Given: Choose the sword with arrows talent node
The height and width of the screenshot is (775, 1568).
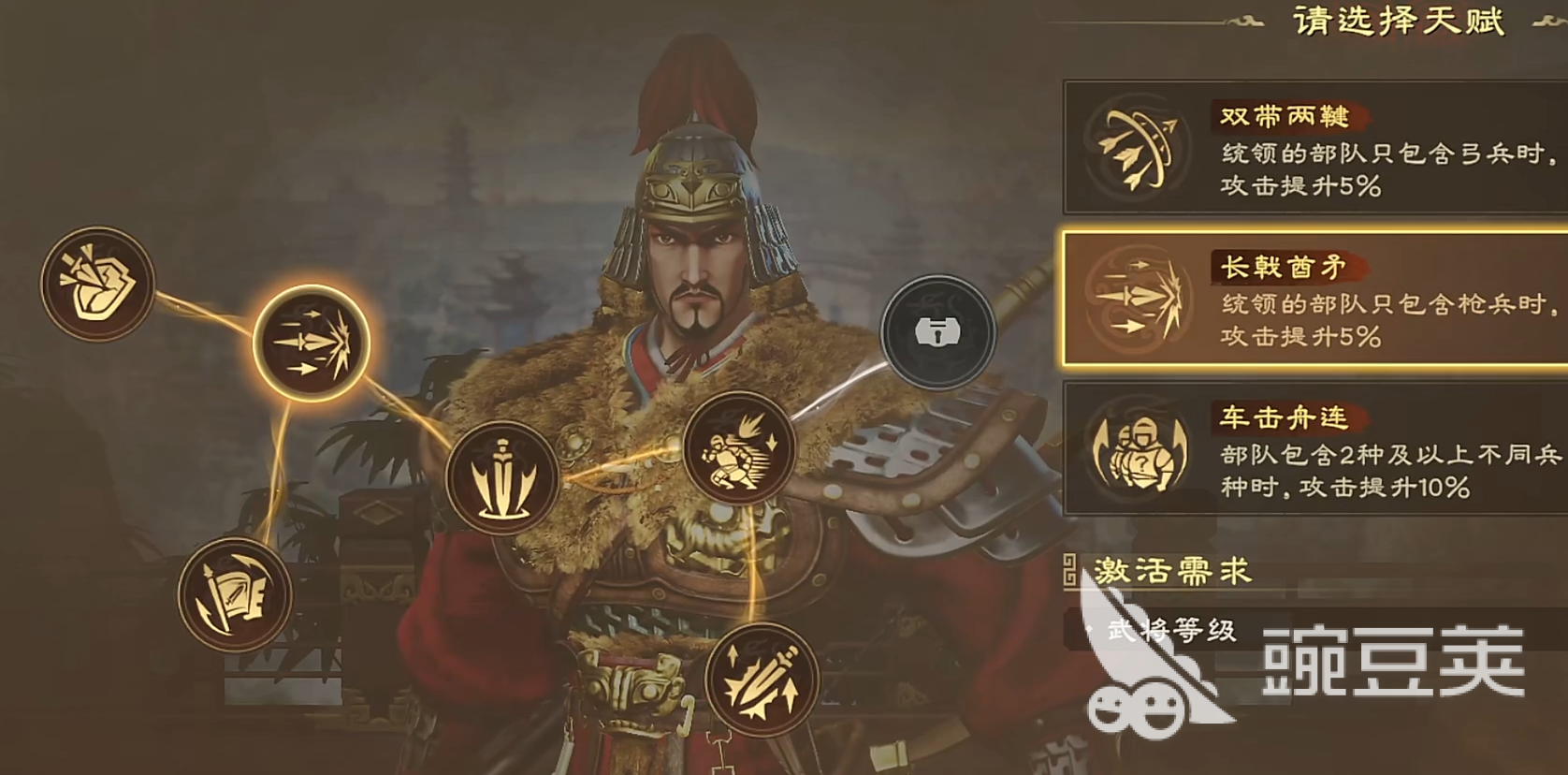Looking at the screenshot, I should tap(762, 680).
